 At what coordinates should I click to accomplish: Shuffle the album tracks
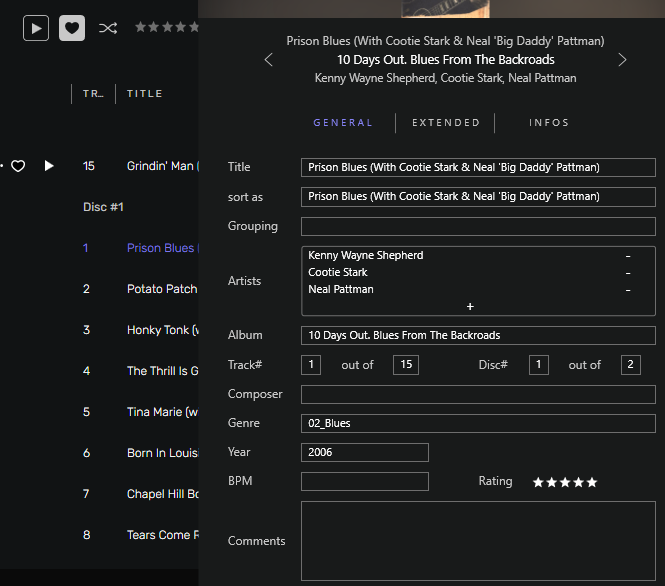pyautogui.click(x=108, y=28)
